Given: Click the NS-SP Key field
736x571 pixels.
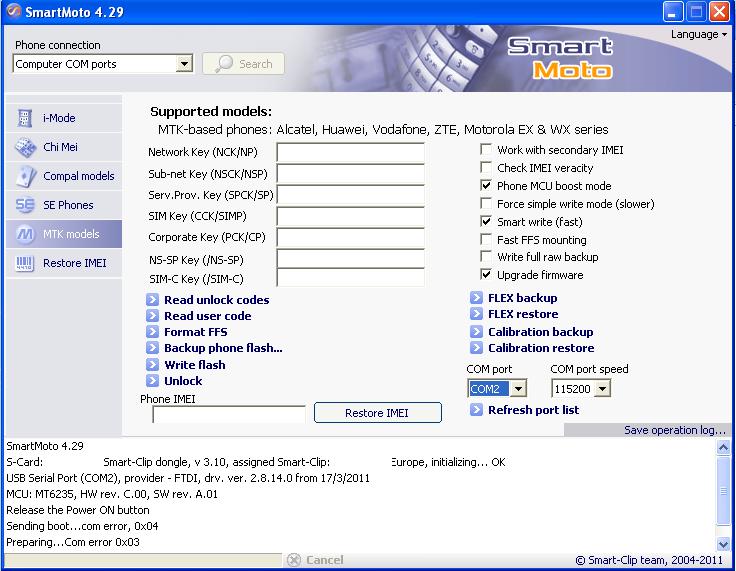Looking at the screenshot, I should [351, 258].
